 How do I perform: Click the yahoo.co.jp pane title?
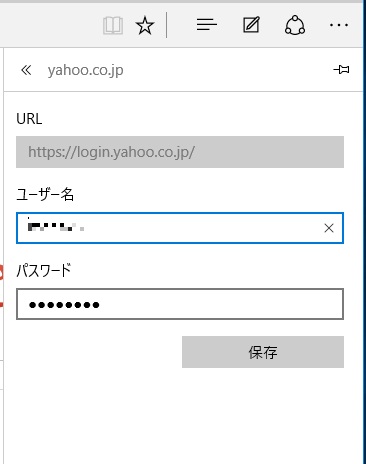coord(86,70)
